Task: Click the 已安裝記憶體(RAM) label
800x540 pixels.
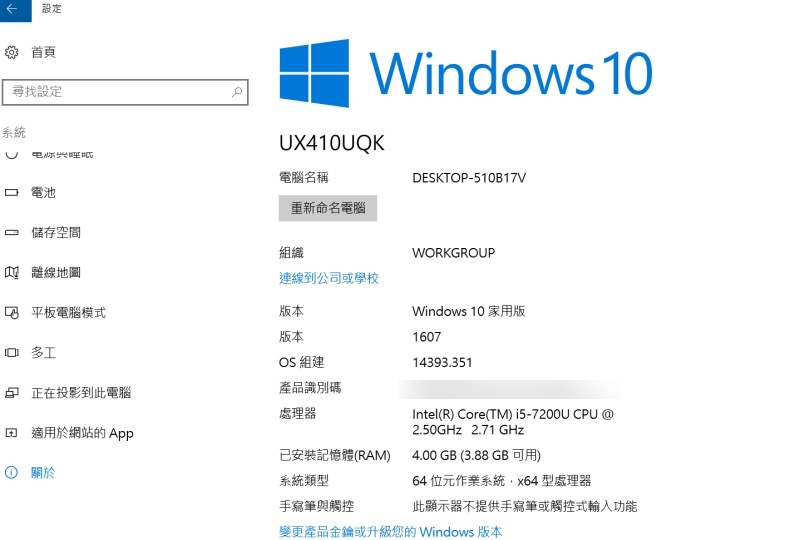Action: click(335, 455)
